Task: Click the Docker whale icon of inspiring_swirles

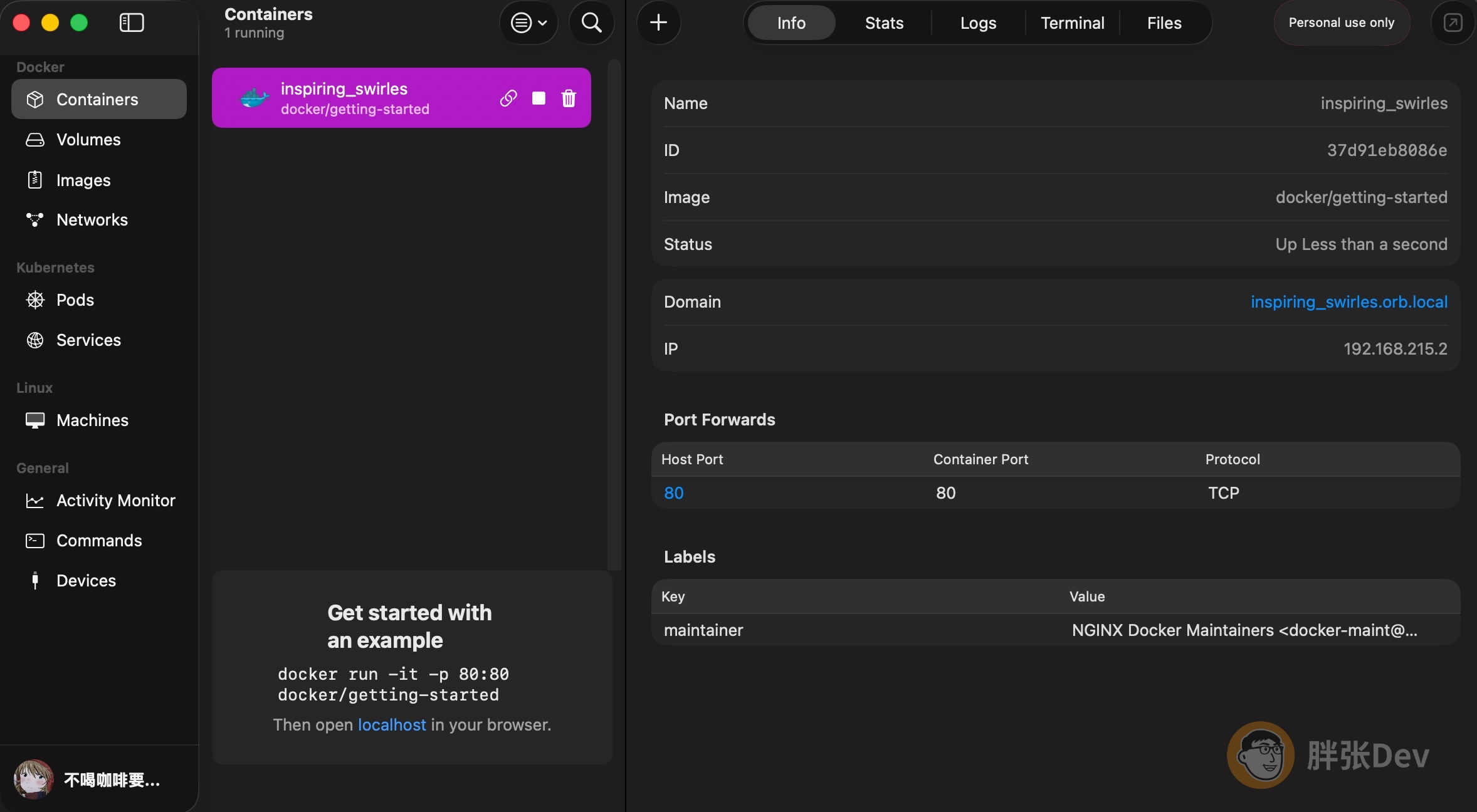Action: (255, 98)
